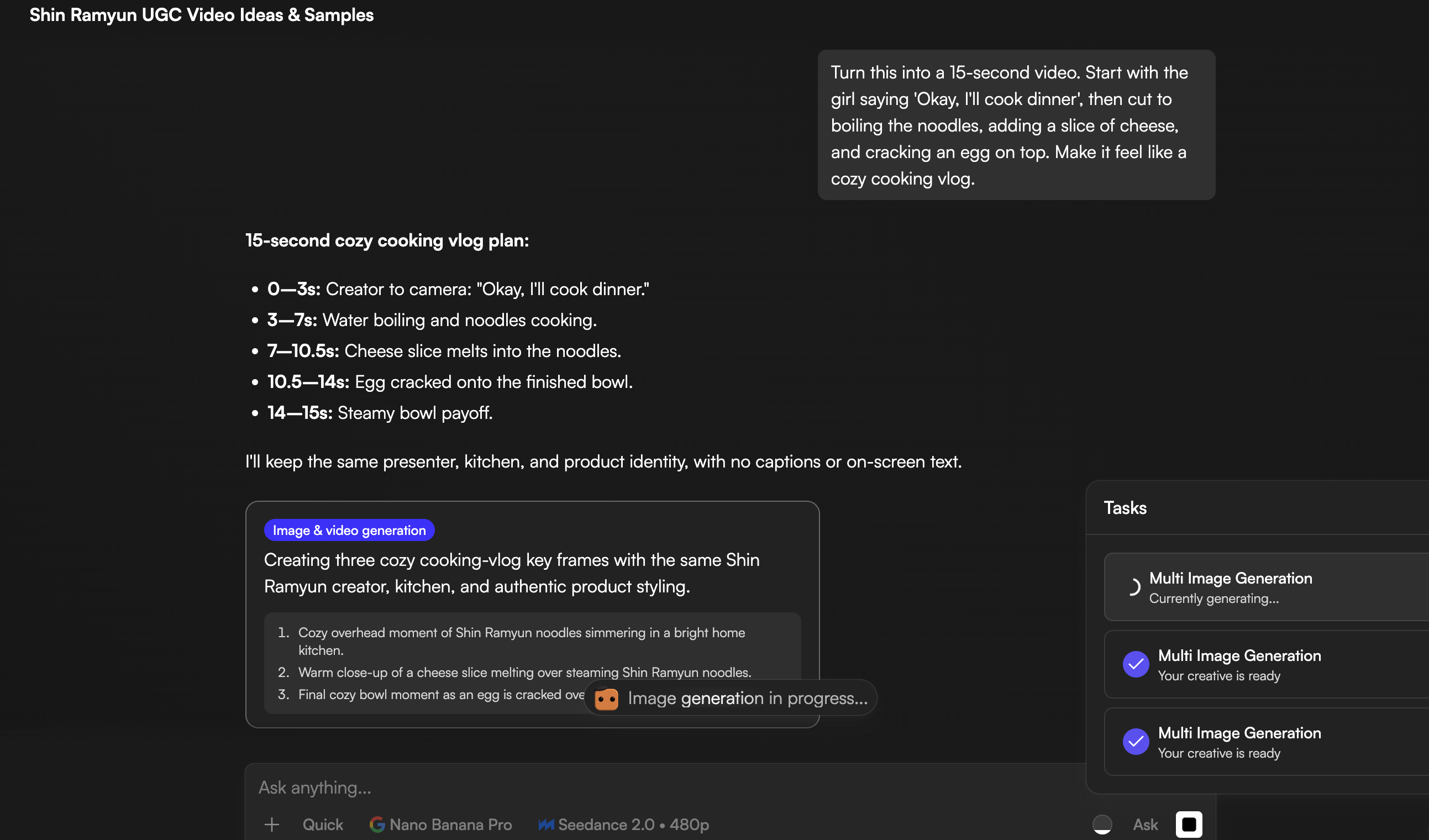Image resolution: width=1429 pixels, height=840 pixels.
Task: Click the user message about 15-second video
Action: click(x=1016, y=125)
